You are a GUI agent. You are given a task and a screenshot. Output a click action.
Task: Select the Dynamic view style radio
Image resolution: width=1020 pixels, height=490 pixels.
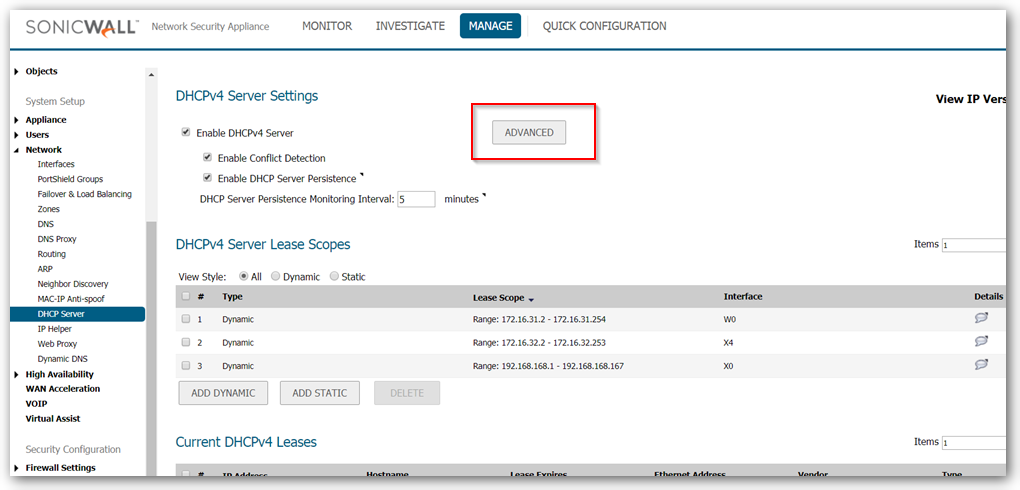pyautogui.click(x=276, y=276)
